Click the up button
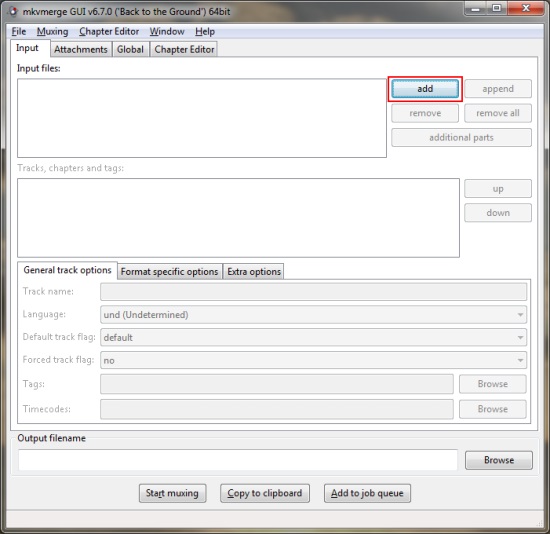The width and height of the screenshot is (550, 534). point(498,189)
